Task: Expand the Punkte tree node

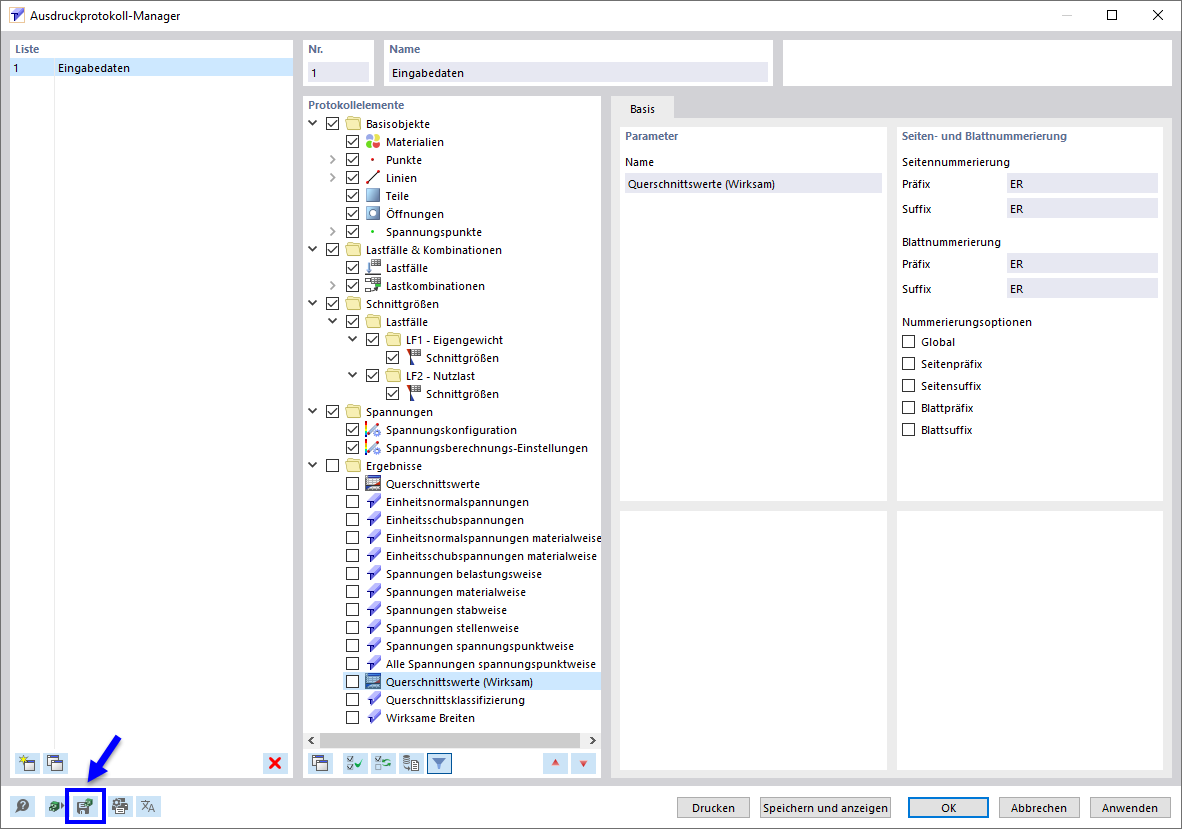Action: coord(332,160)
